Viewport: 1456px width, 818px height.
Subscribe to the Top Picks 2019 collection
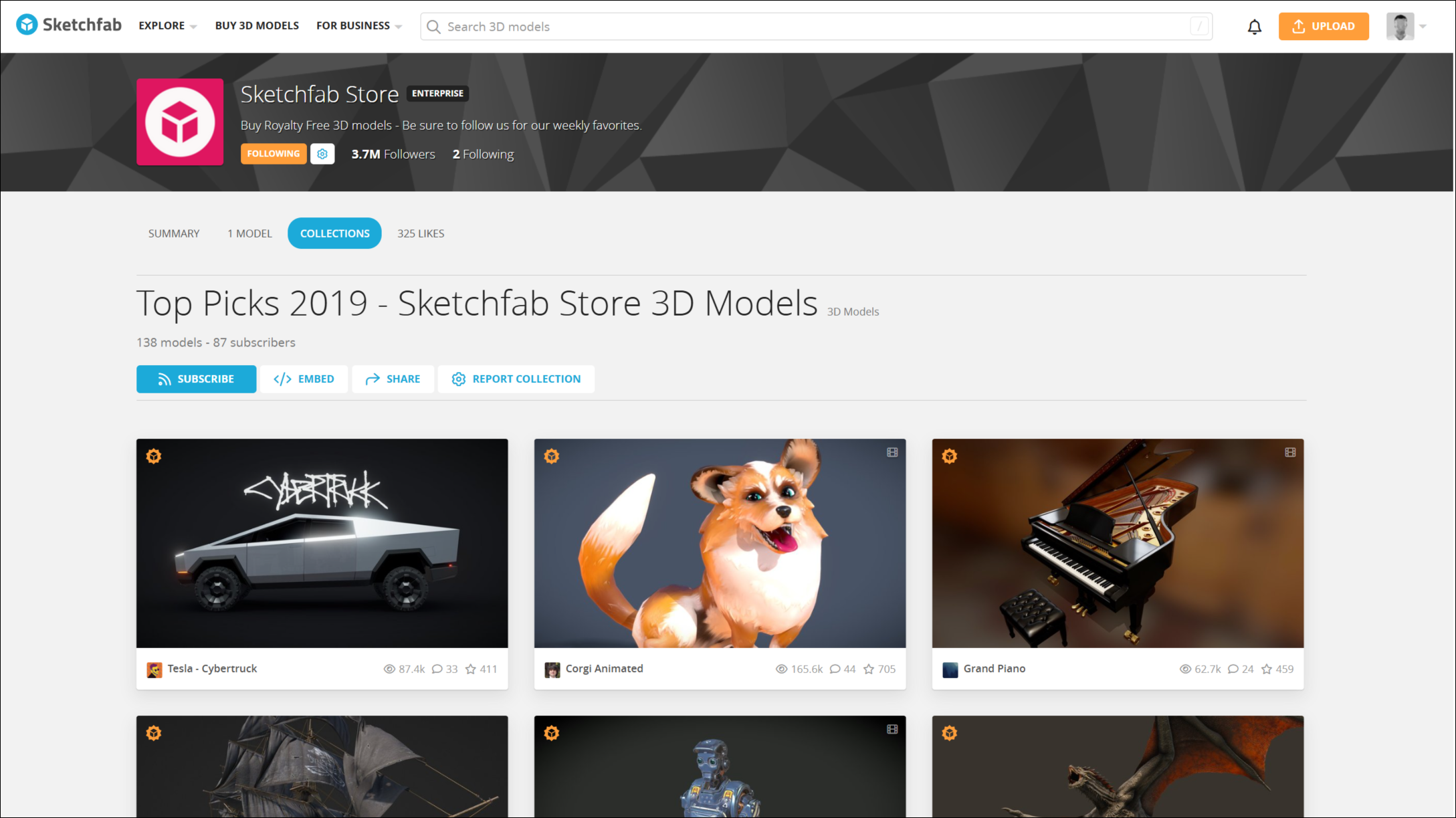point(196,379)
